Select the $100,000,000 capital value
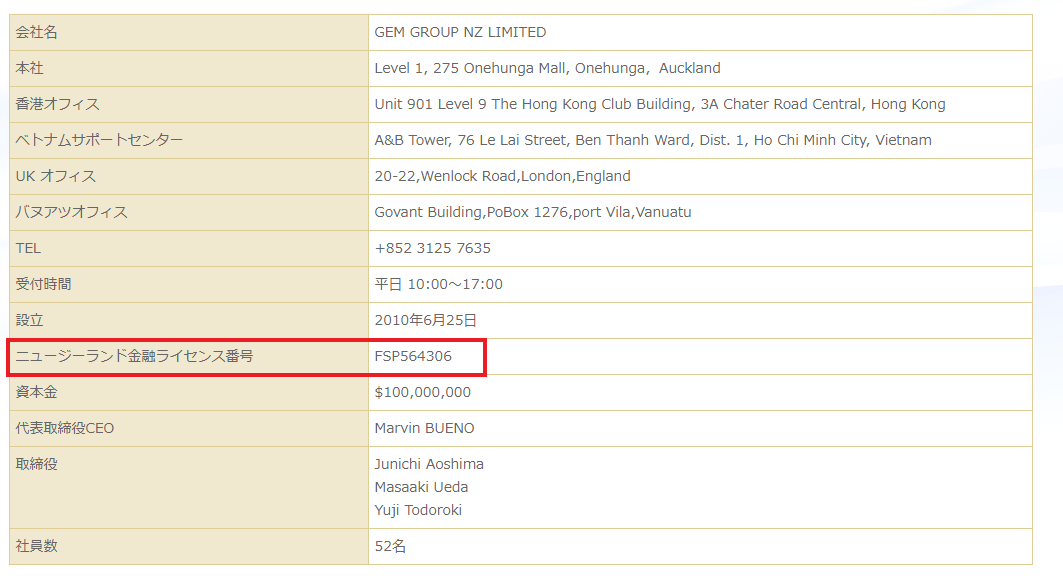 click(422, 392)
